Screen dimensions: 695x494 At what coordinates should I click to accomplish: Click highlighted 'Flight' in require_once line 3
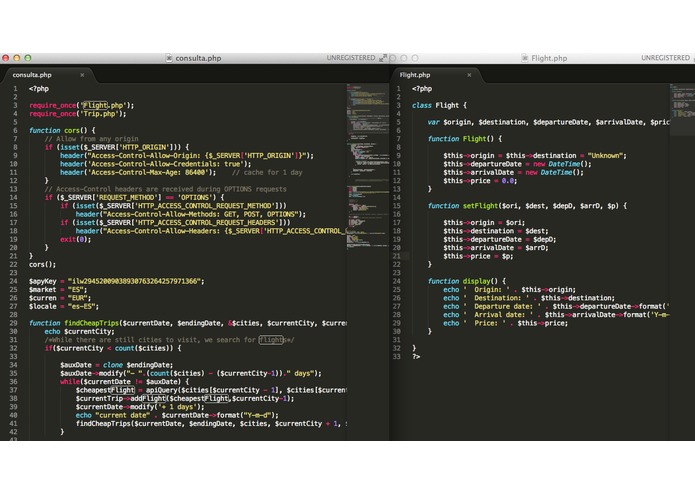click(95, 105)
